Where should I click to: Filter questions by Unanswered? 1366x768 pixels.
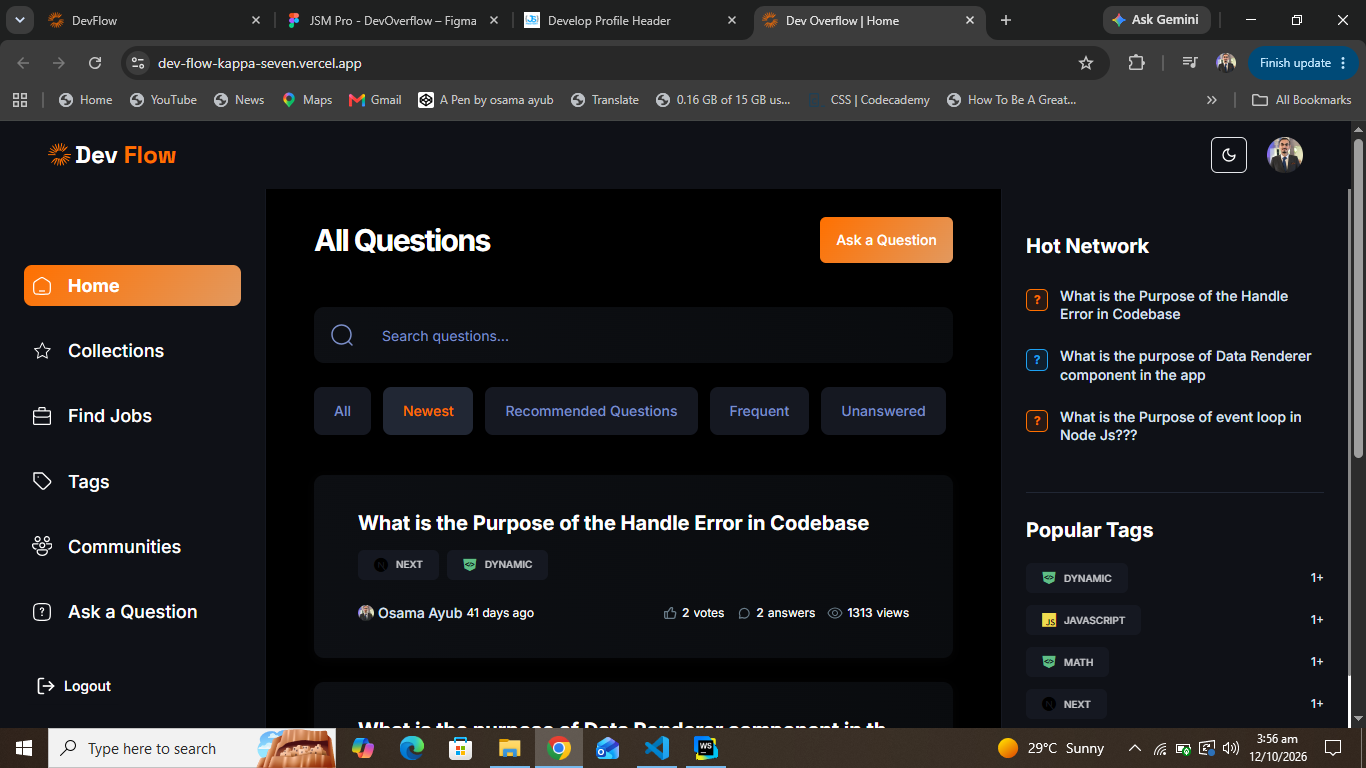883,411
